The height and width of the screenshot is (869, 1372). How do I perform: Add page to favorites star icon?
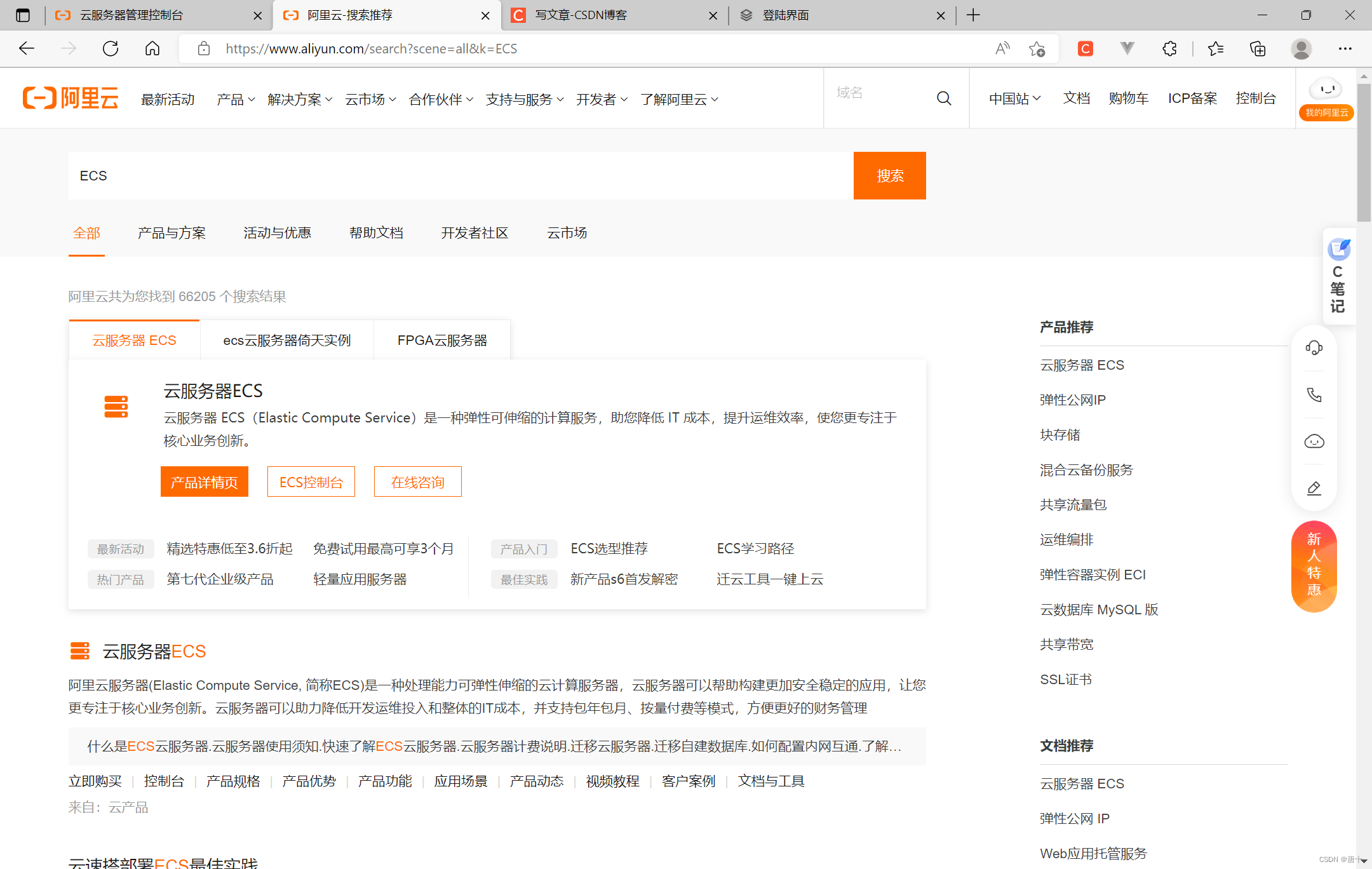pyautogui.click(x=1037, y=49)
